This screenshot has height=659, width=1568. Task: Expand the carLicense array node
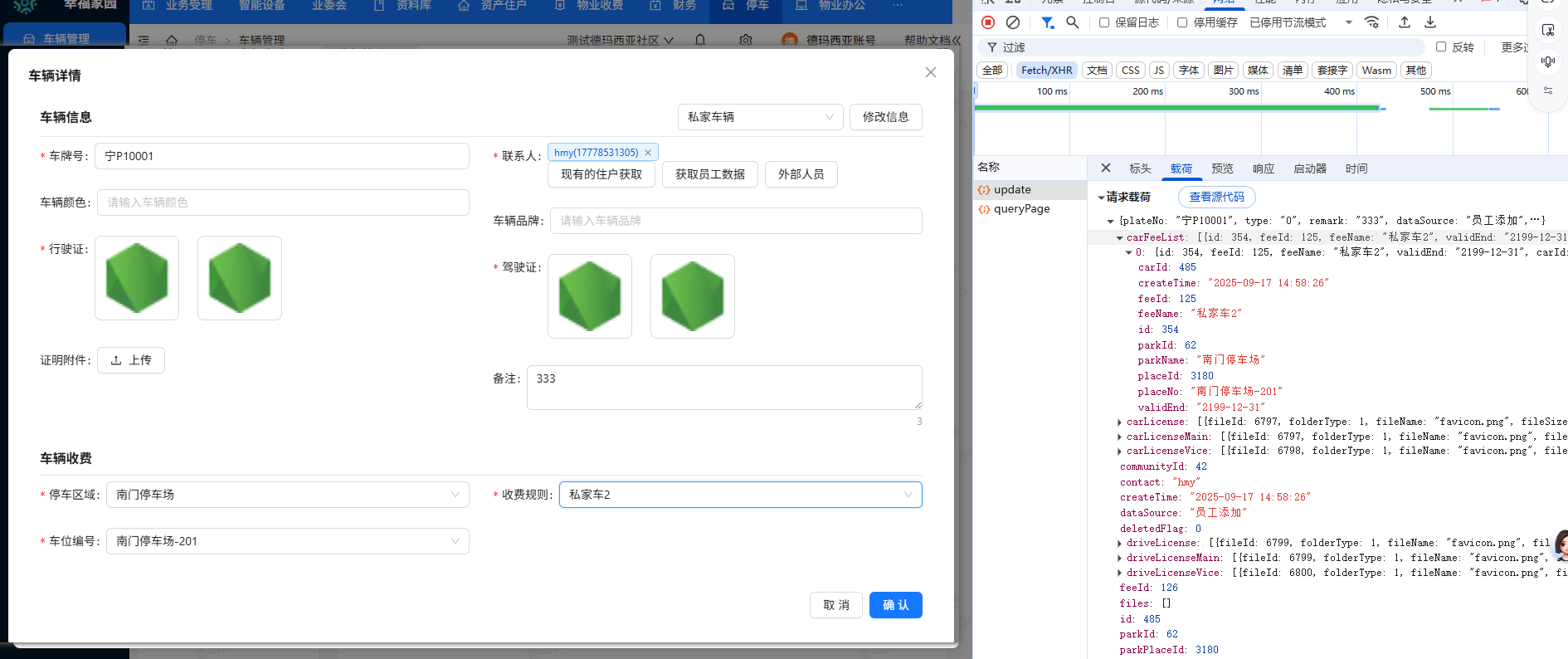click(x=1119, y=422)
